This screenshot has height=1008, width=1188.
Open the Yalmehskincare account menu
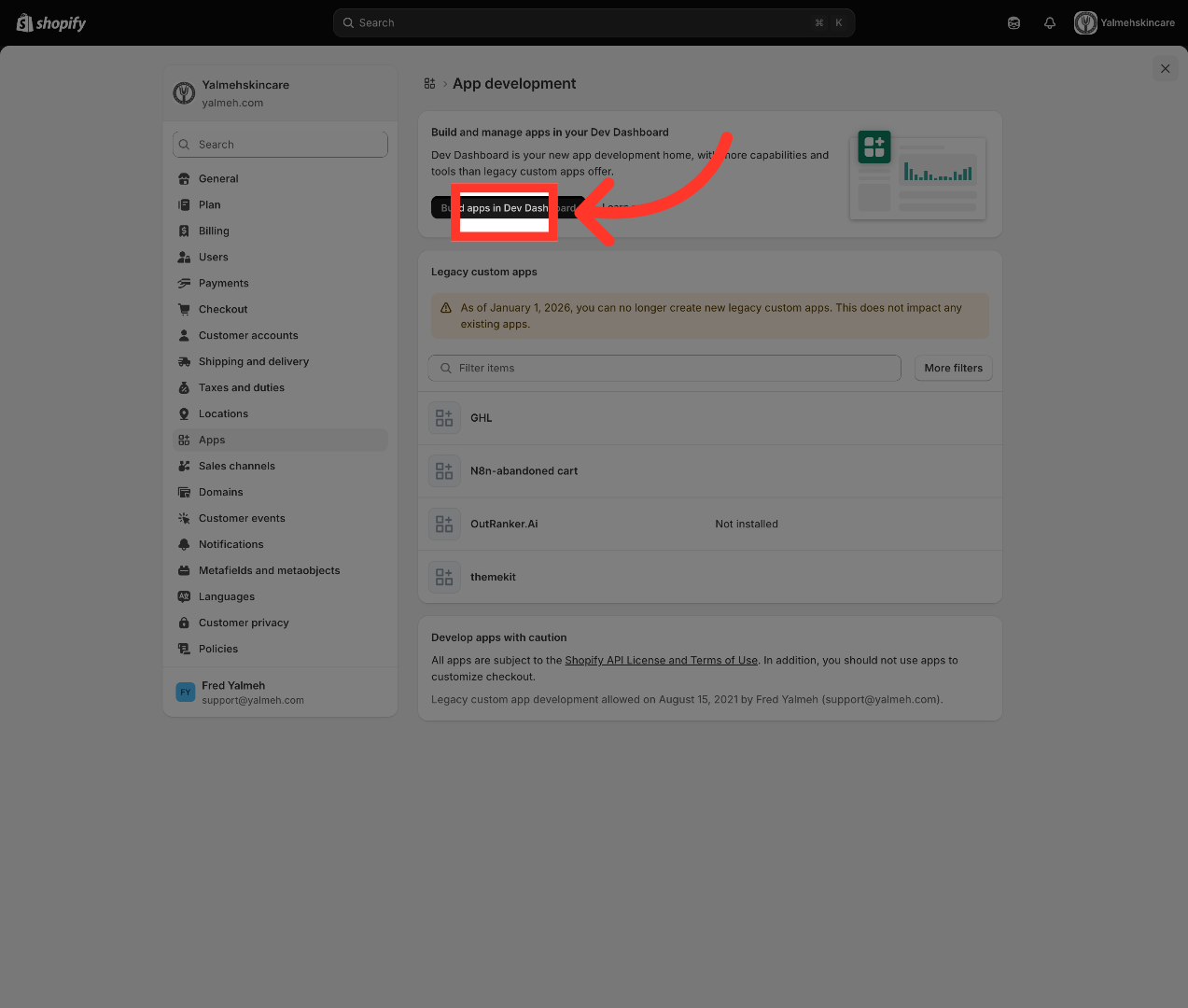pyautogui.click(x=1125, y=23)
